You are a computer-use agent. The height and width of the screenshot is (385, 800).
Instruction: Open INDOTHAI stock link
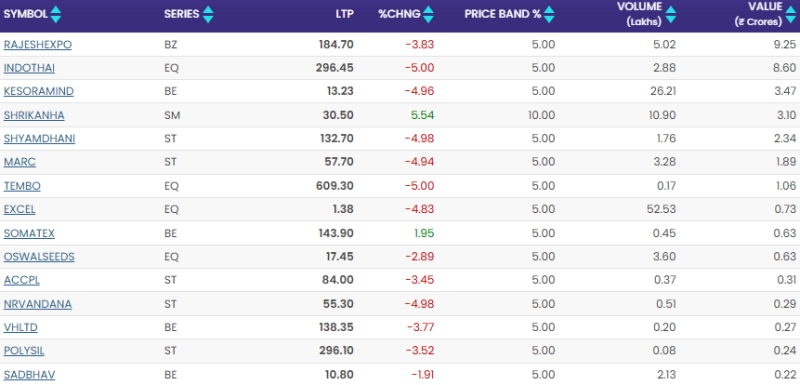tap(29, 68)
